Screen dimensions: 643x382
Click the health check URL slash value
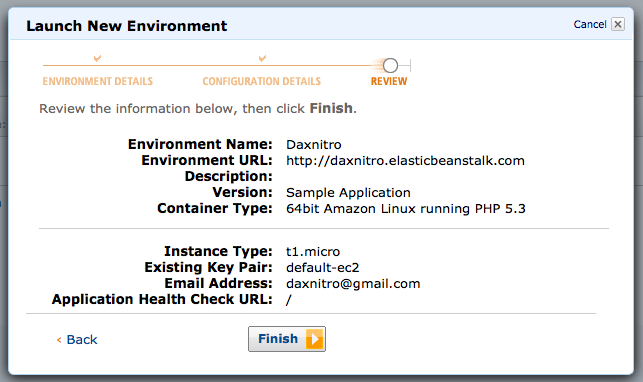pyautogui.click(x=289, y=300)
